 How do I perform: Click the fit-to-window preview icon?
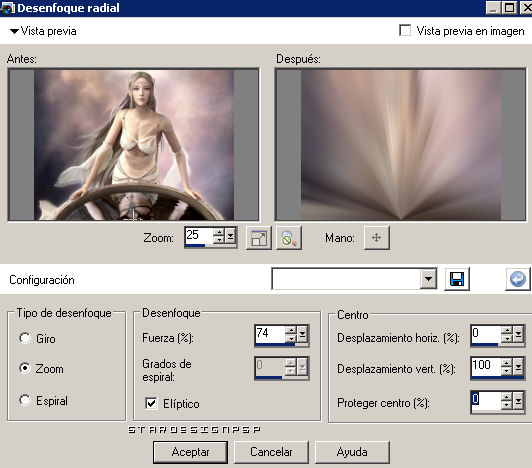click(259, 238)
